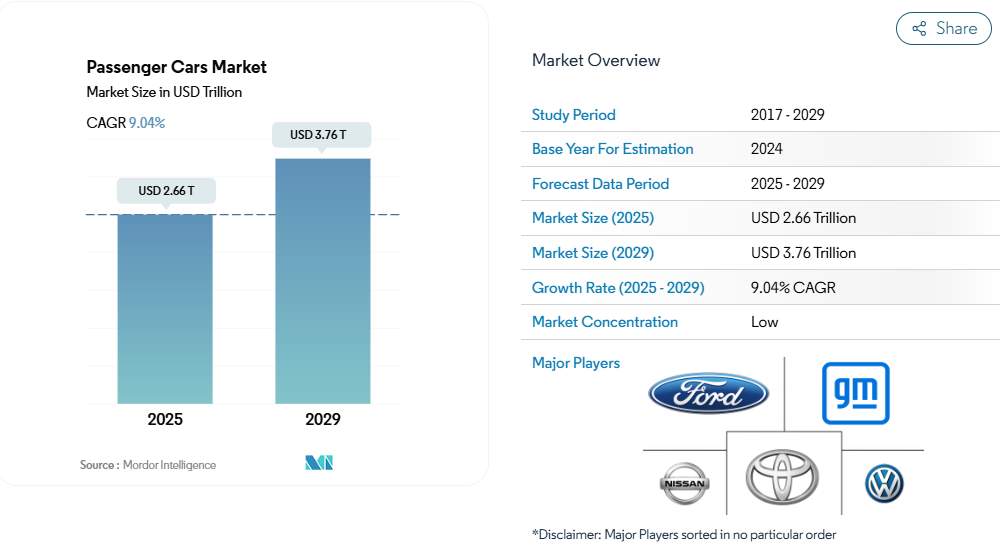
Task: Click the 2025 market size bar
Action: (165, 308)
